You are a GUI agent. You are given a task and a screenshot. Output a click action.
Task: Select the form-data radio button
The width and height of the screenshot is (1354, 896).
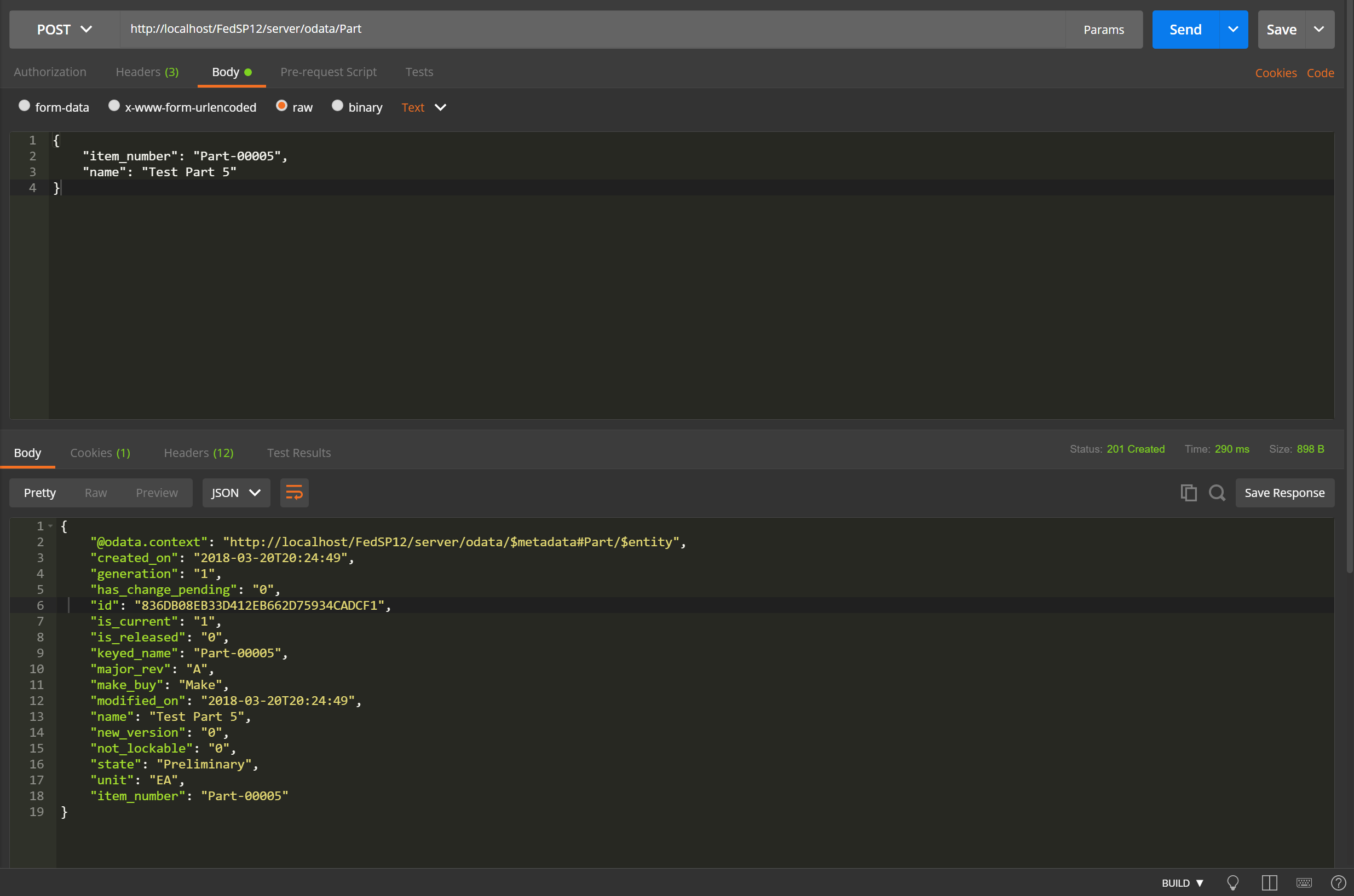click(x=24, y=106)
